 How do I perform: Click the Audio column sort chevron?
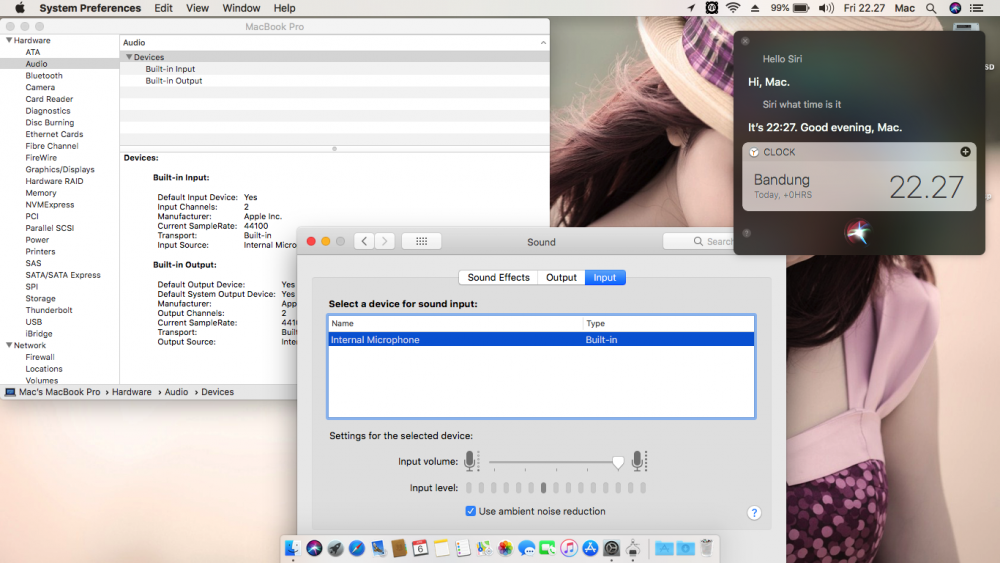[543, 43]
